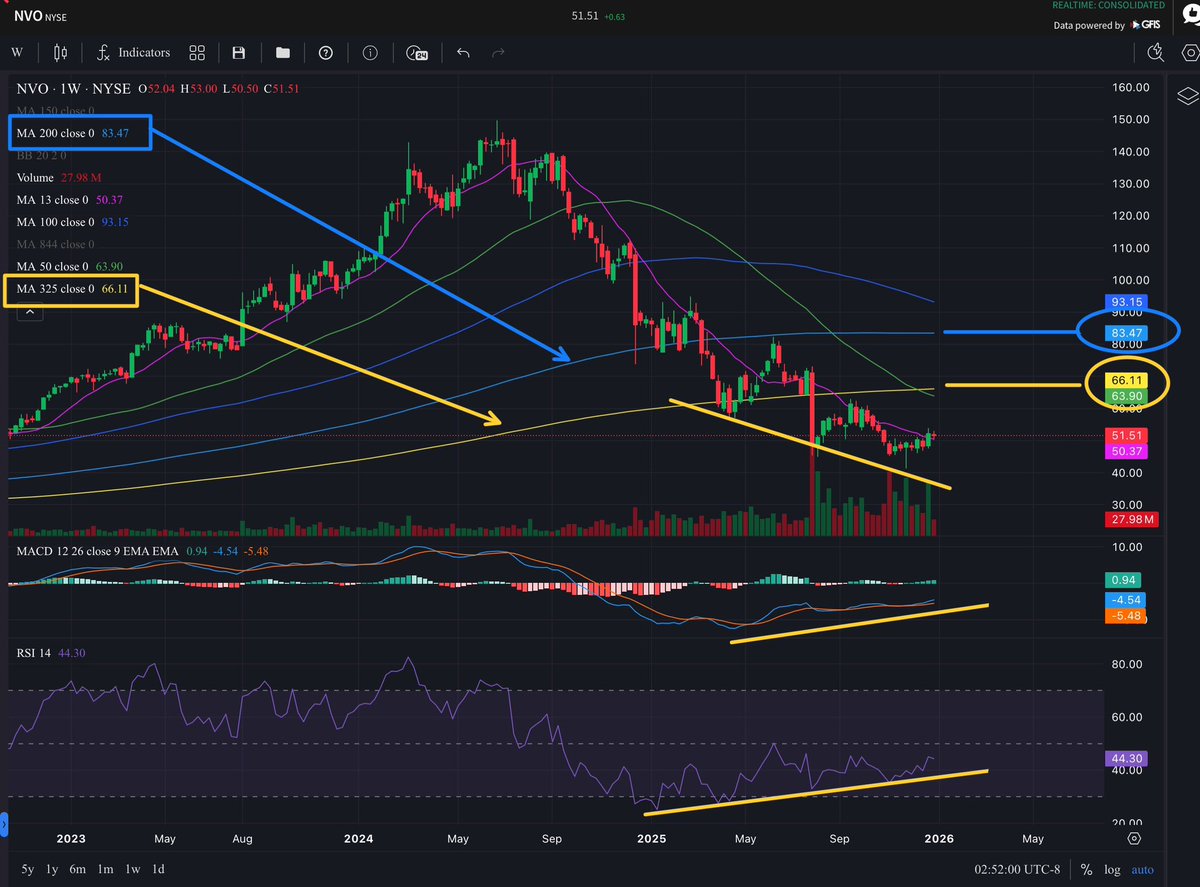The image size is (1200, 887).
Task: Collapse the indicator legend with the chevron
Action: click(29, 313)
